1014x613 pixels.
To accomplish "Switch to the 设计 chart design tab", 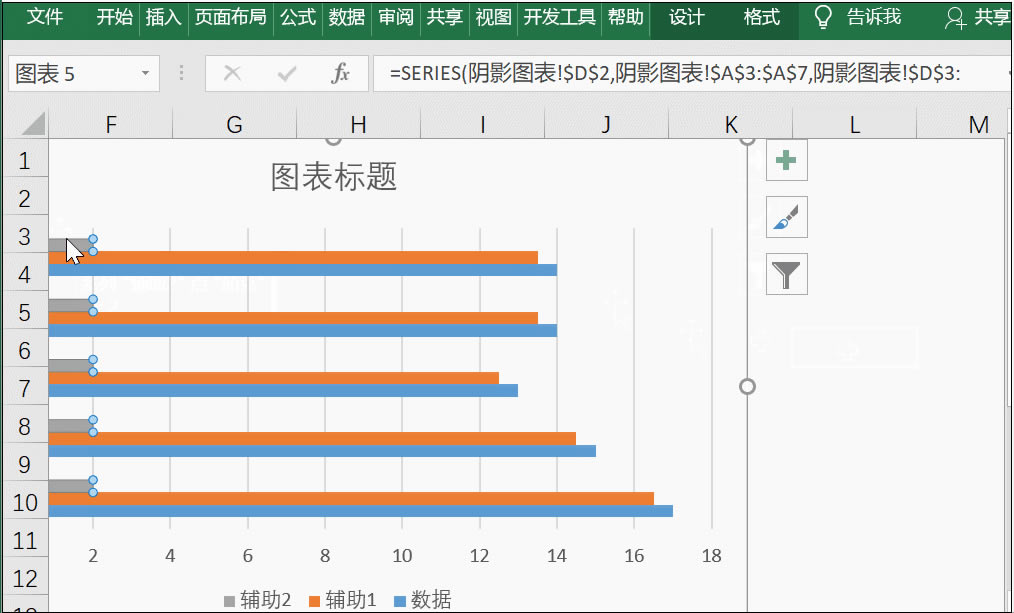I will (685, 17).
